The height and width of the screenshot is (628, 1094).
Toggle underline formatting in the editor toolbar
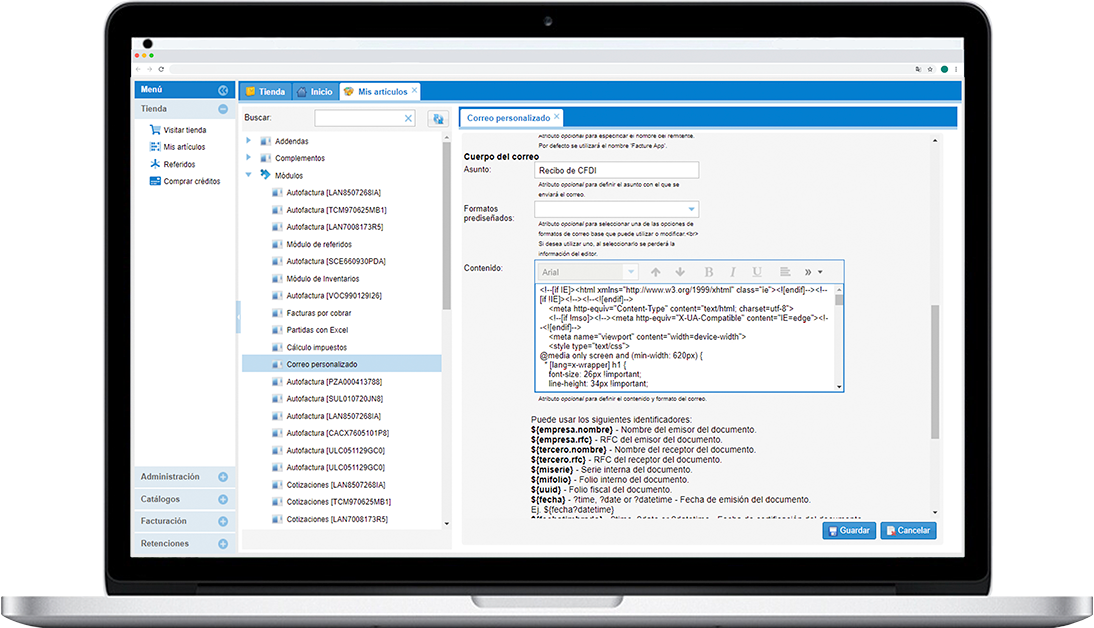757,272
